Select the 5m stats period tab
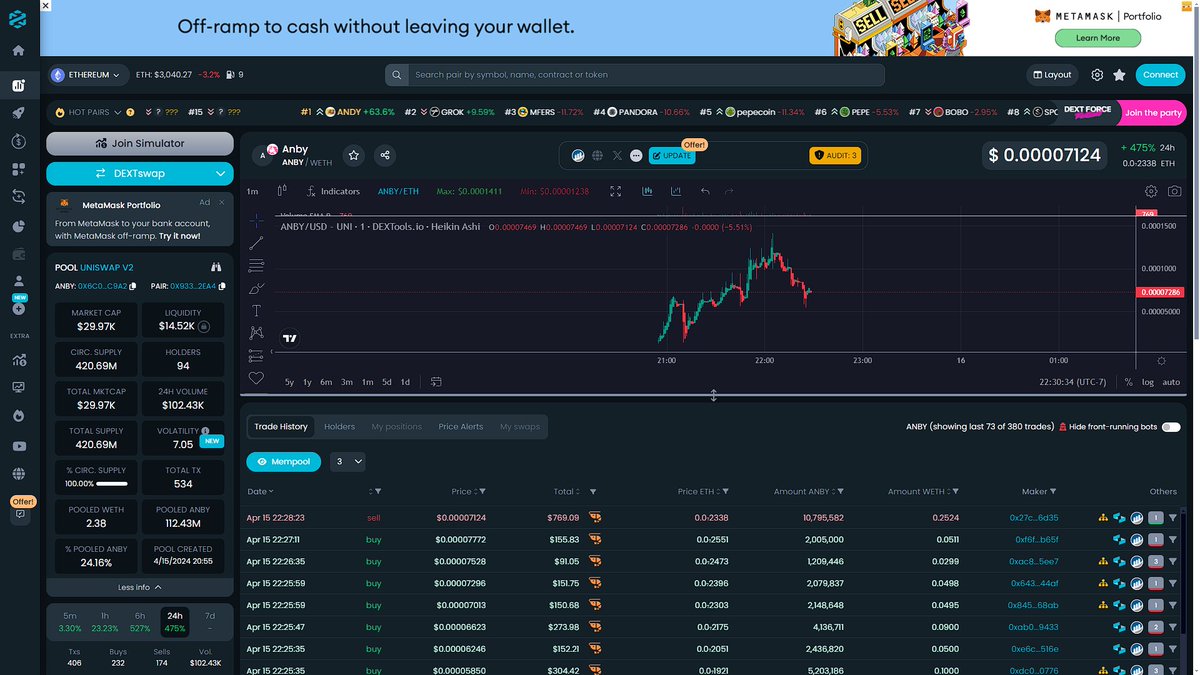Viewport: 1200px width, 675px height. pos(70,622)
